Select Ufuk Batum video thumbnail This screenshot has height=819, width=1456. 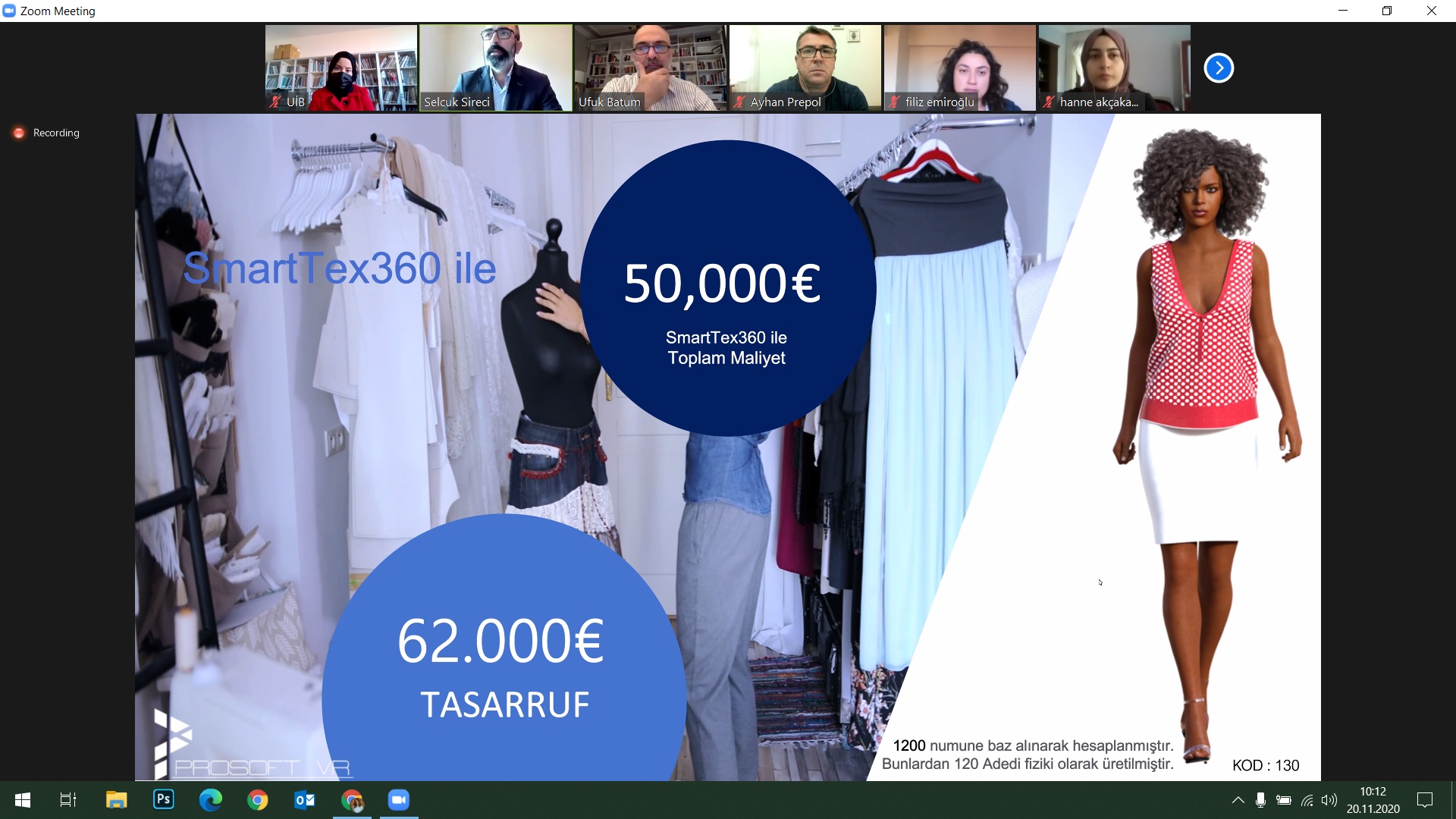[x=651, y=68]
